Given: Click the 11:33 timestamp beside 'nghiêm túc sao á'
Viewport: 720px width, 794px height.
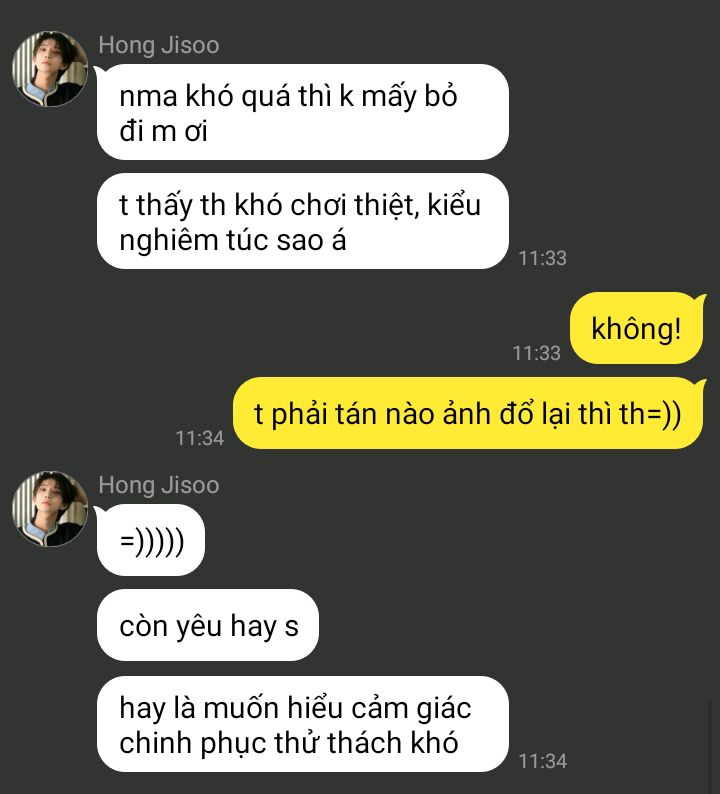Looking at the screenshot, I should click(542, 258).
